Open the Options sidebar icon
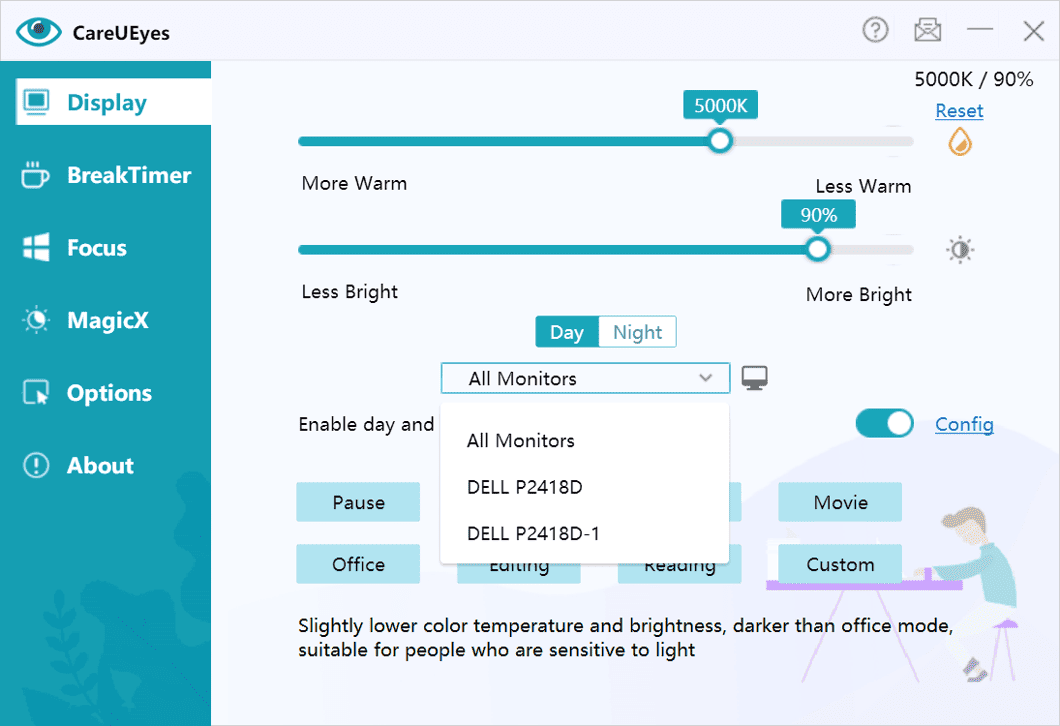Screen dimensions: 1060x726 107,392
